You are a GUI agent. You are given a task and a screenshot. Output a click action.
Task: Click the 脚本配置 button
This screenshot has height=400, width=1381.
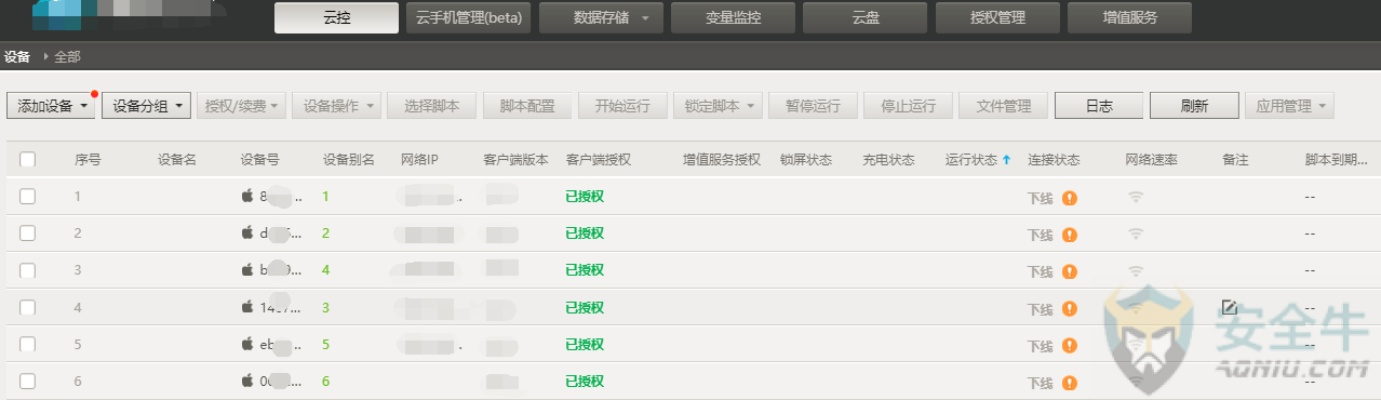tap(527, 106)
